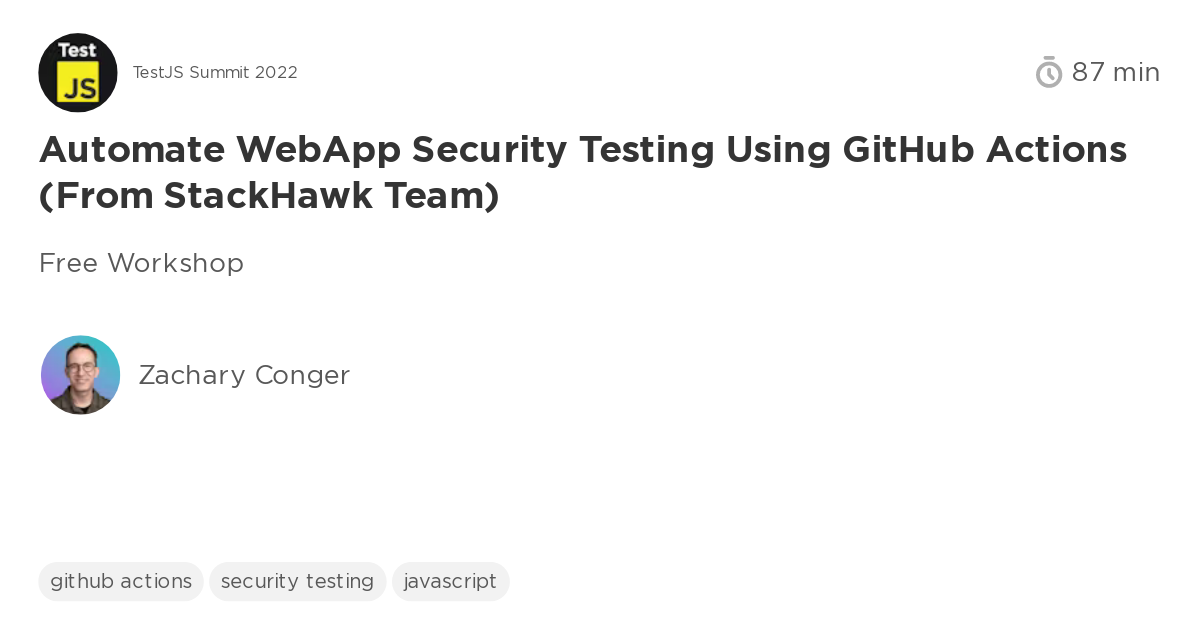
Task: Open the Automate WebApp Security Testing title
Action: (583, 150)
